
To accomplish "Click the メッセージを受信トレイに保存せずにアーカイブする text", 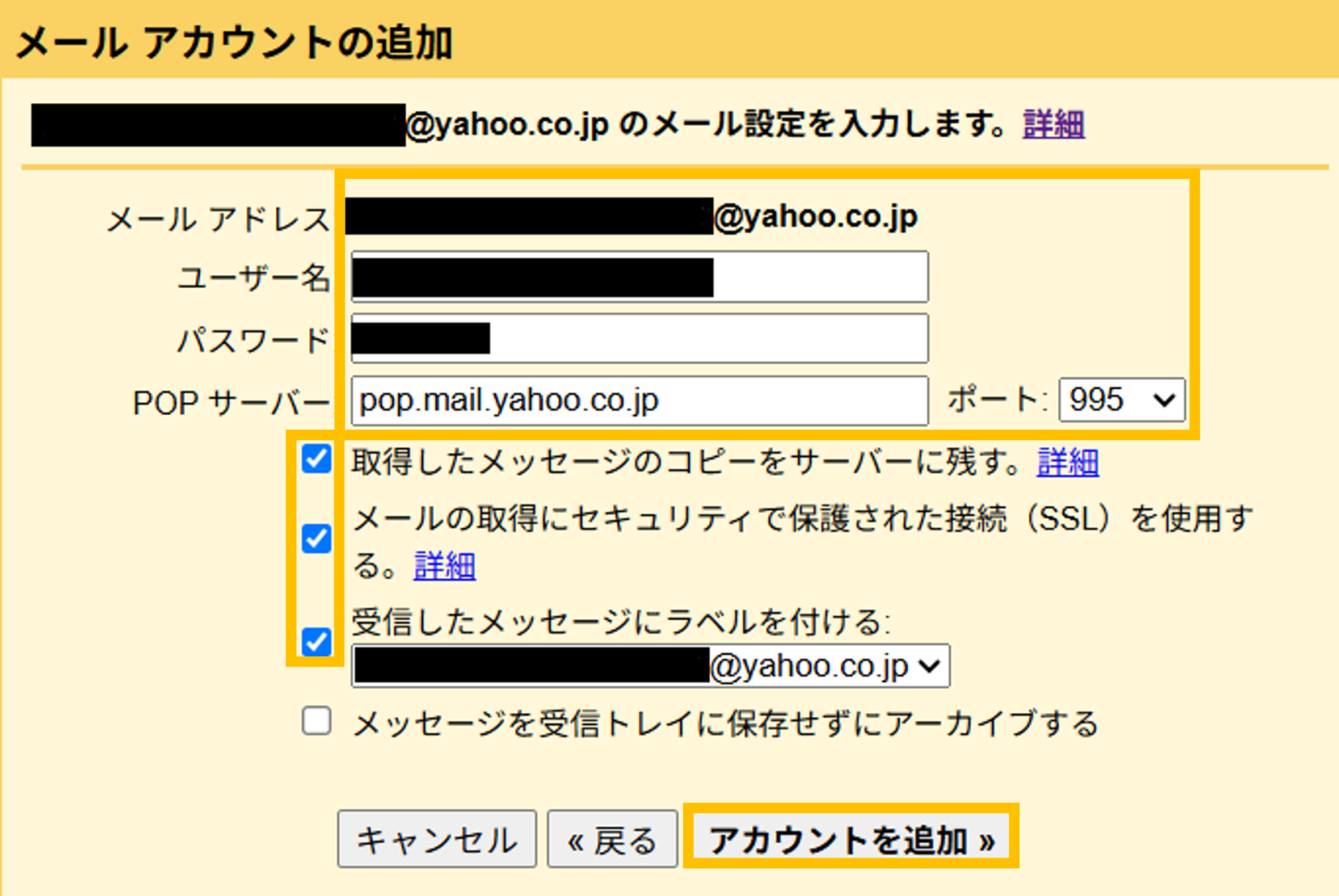I will coord(726,723).
